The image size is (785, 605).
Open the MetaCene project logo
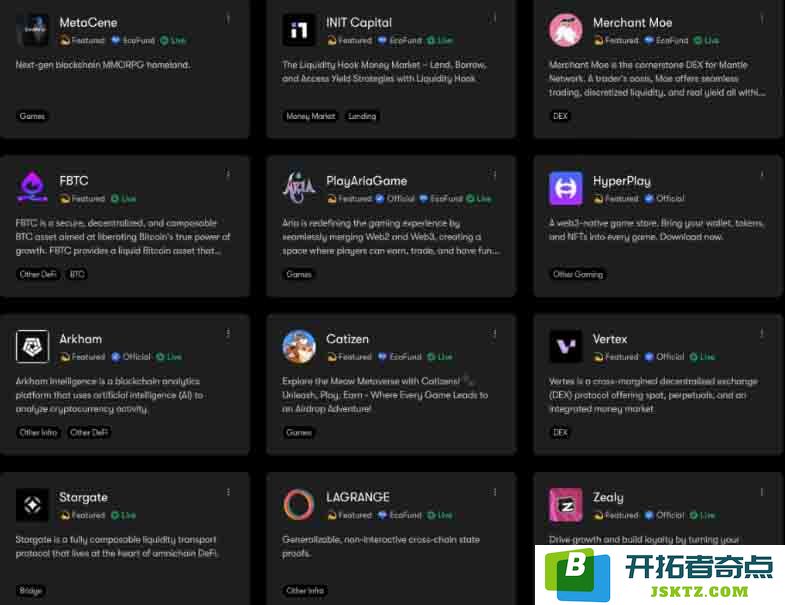pos(33,30)
